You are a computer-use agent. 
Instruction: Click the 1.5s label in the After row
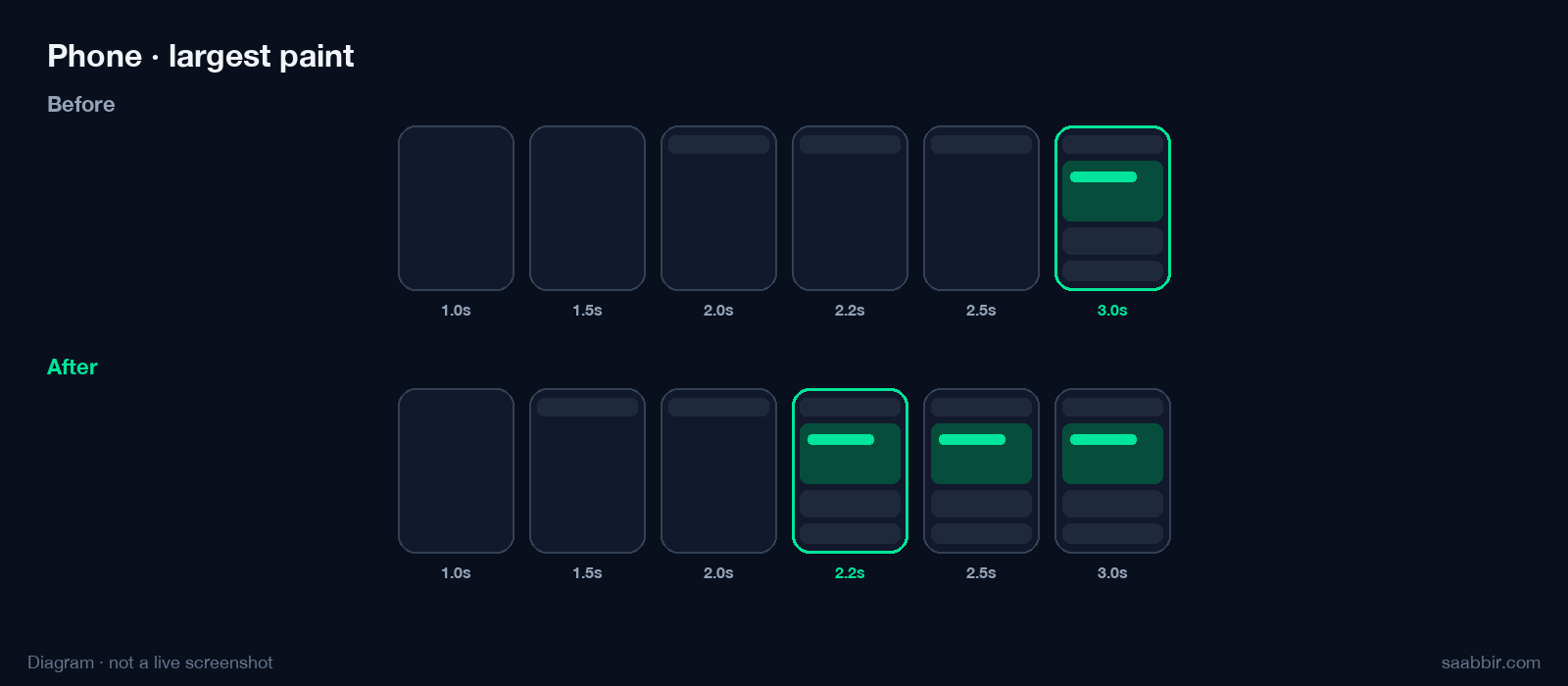pos(587,573)
